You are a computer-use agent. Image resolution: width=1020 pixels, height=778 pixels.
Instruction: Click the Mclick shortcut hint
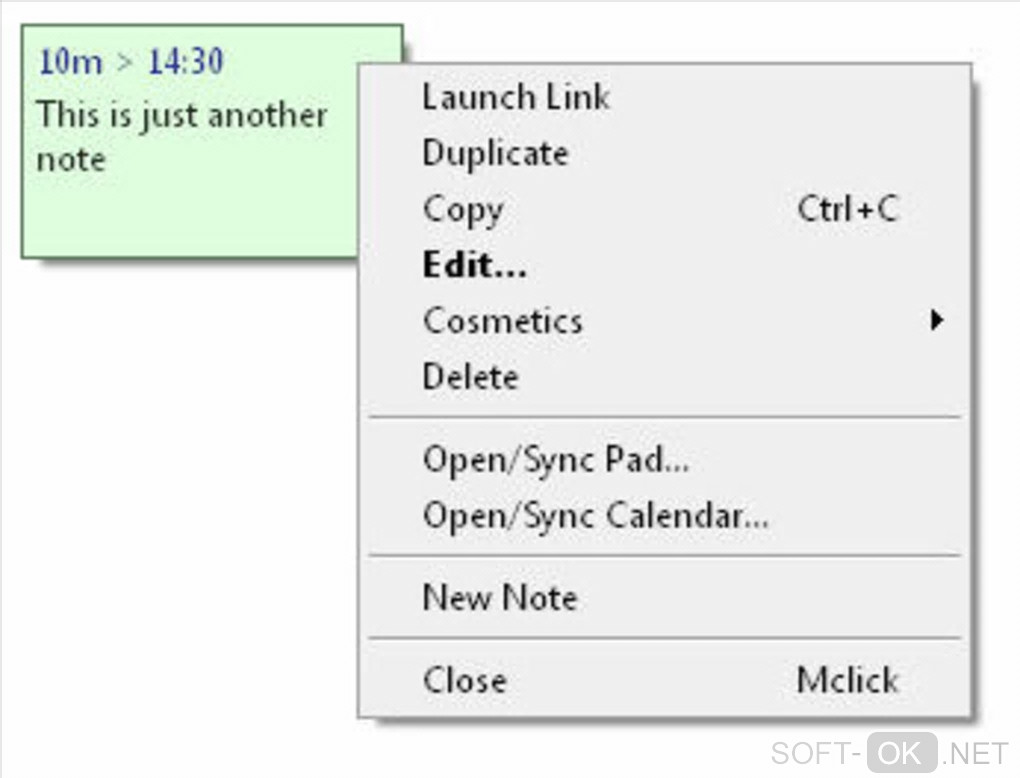847,680
